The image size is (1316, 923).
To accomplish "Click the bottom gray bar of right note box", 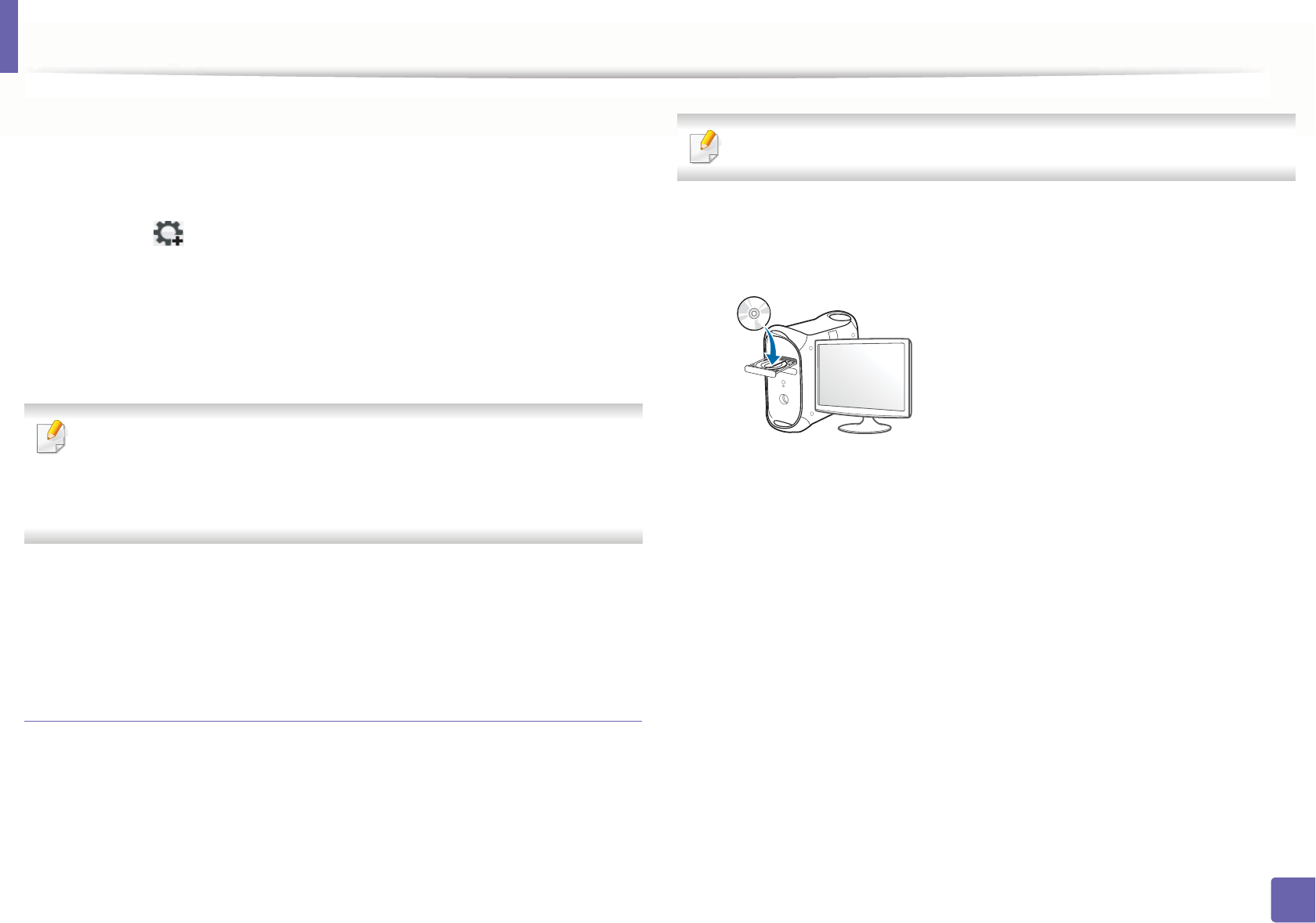I will [x=986, y=174].
